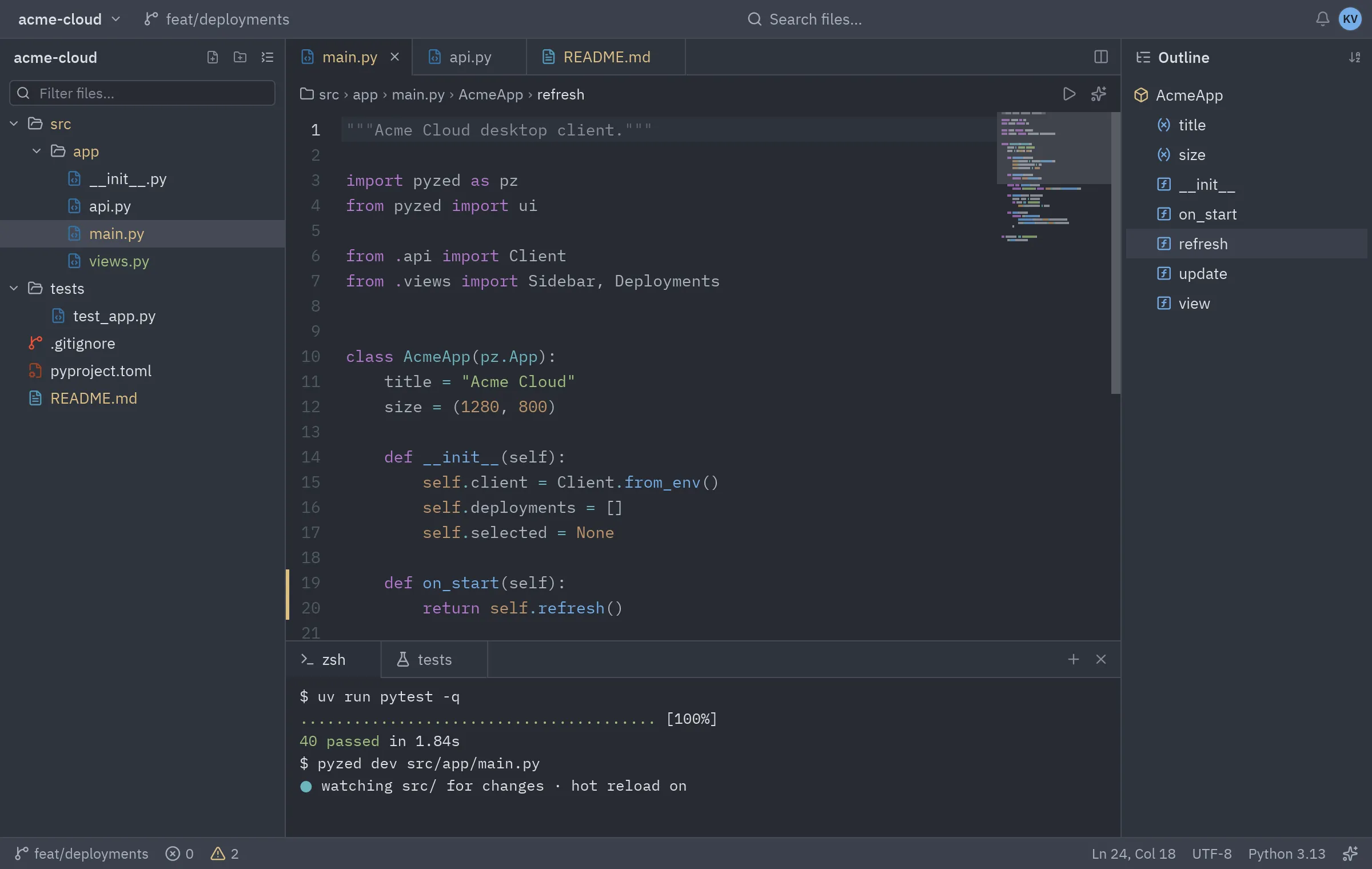Click AcmeApp in the breadcrumb path
The width and height of the screenshot is (1372, 869).
[x=490, y=94]
